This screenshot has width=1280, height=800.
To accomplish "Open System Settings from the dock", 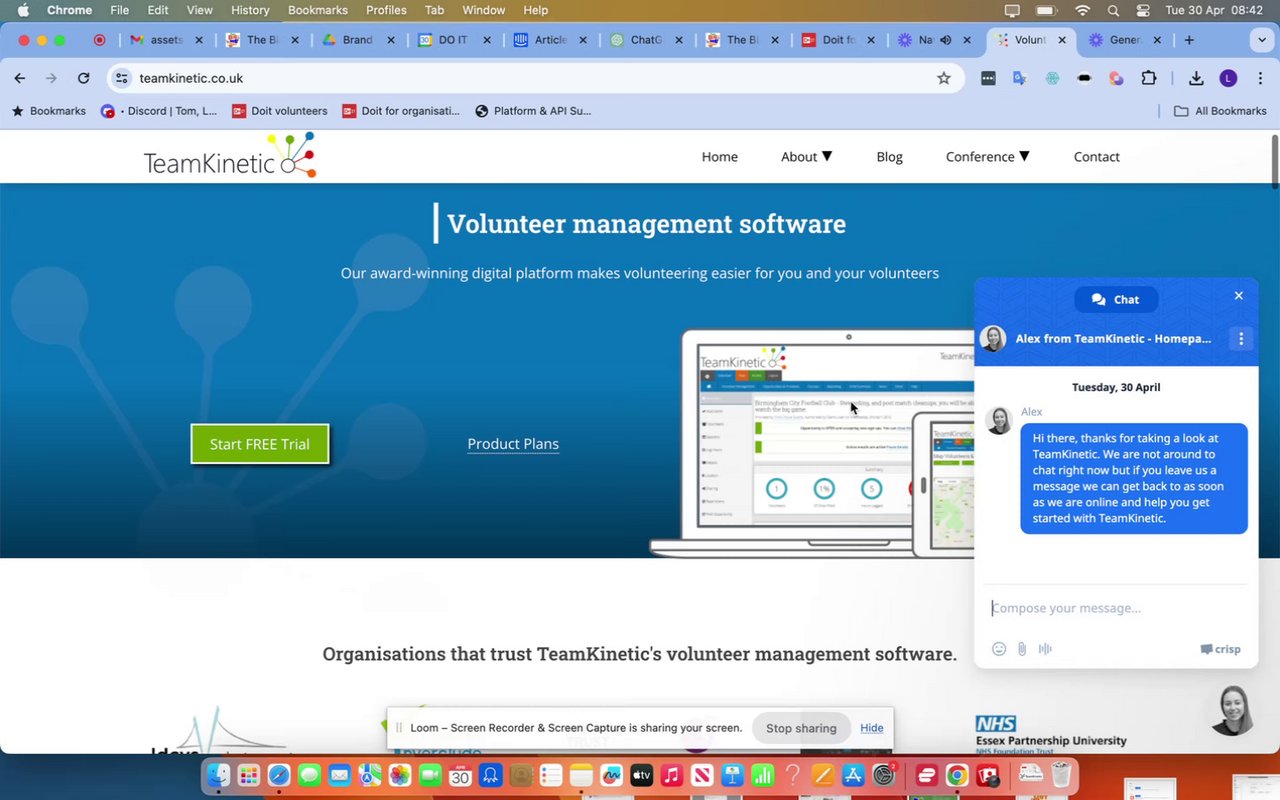I will [884, 775].
